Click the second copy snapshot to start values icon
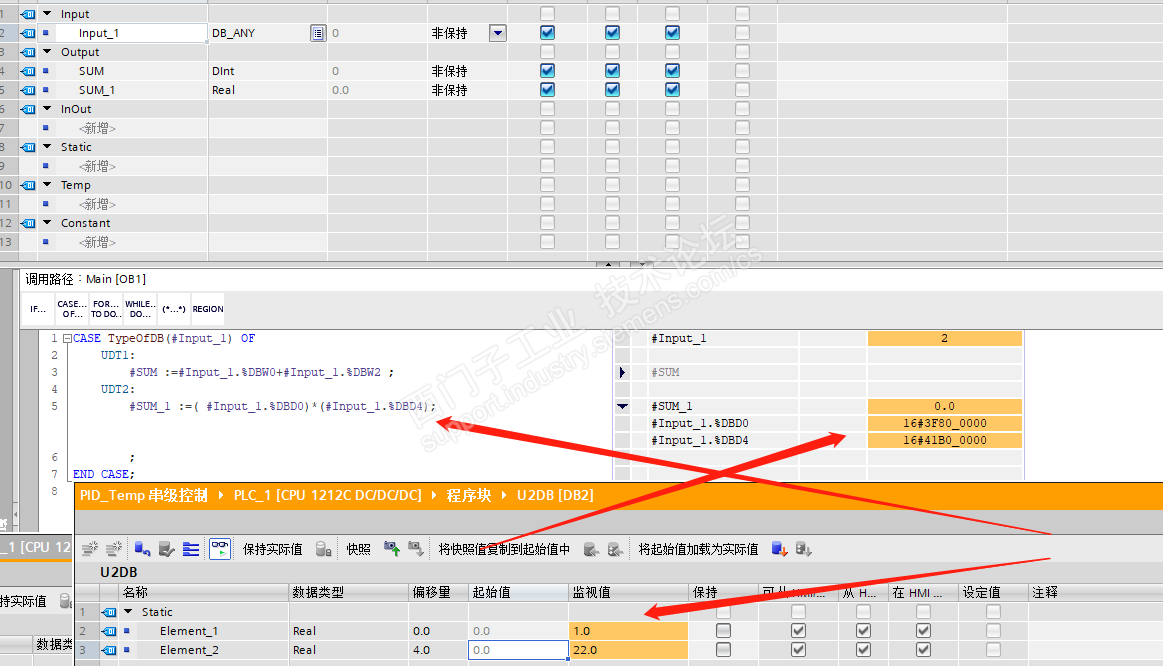The height and width of the screenshot is (666, 1163). (x=615, y=550)
